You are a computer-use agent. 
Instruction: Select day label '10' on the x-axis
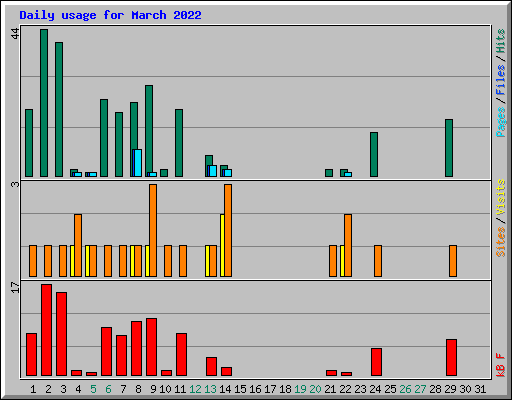pyautogui.click(x=165, y=389)
